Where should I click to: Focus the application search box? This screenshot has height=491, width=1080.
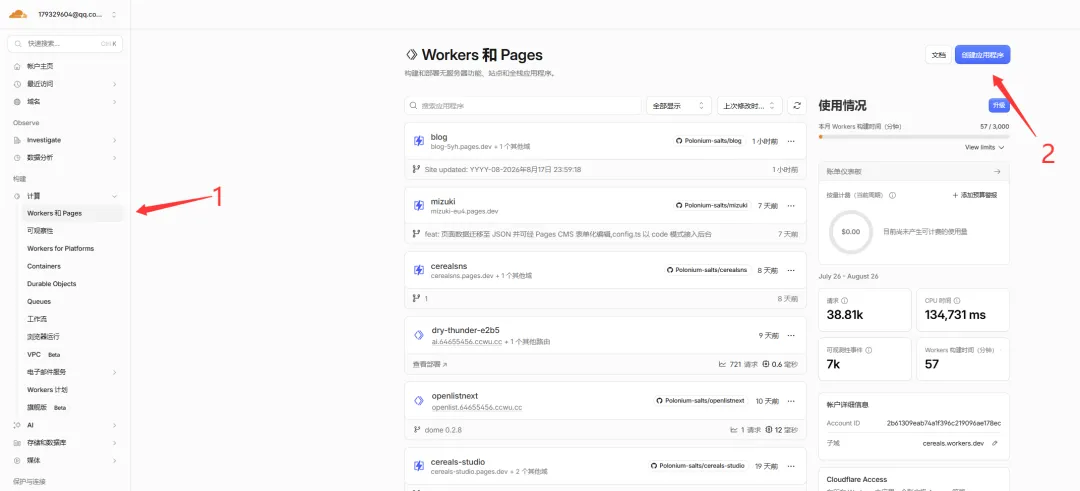tap(523, 105)
